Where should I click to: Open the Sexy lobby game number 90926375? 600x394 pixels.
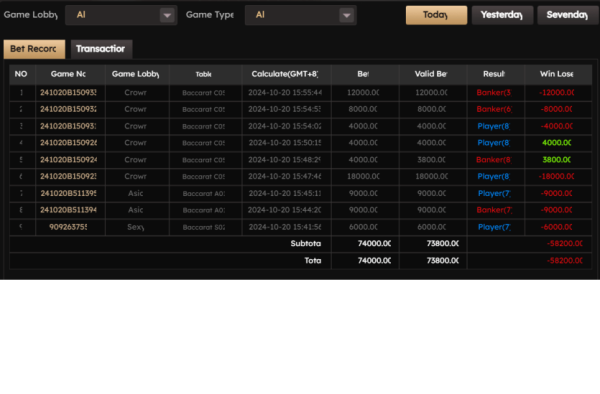[x=68, y=227]
